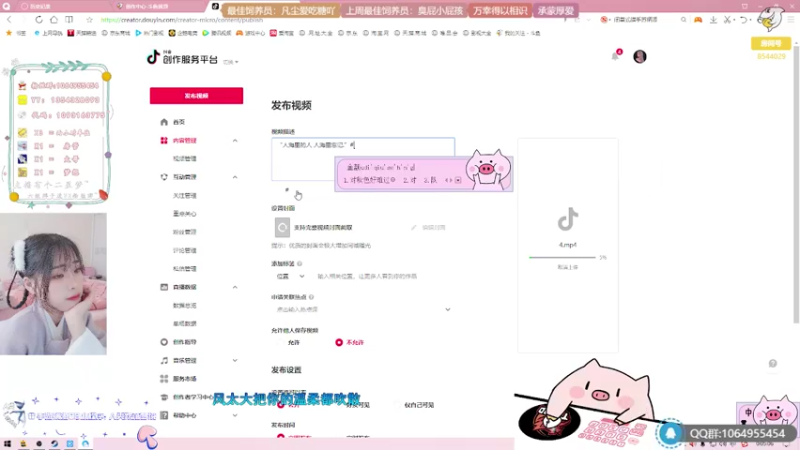800x450 pixels.
Task: Click the browser home icon
Action: (x=54, y=19)
